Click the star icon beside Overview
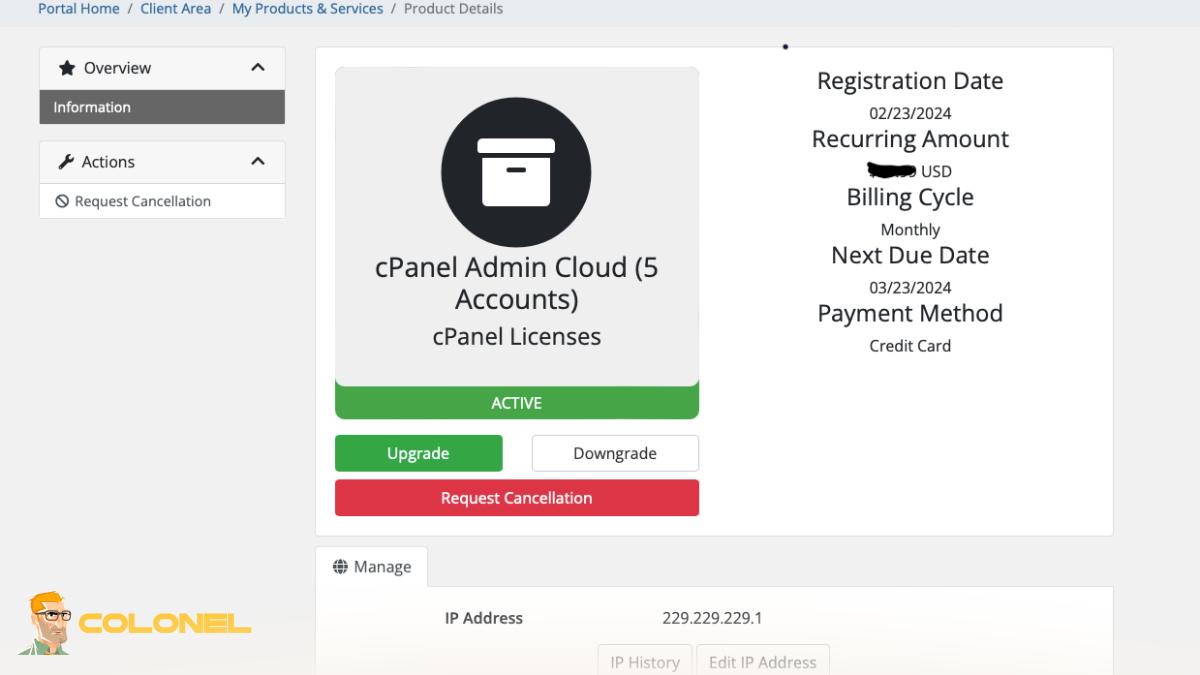1200x675 pixels. (67, 68)
